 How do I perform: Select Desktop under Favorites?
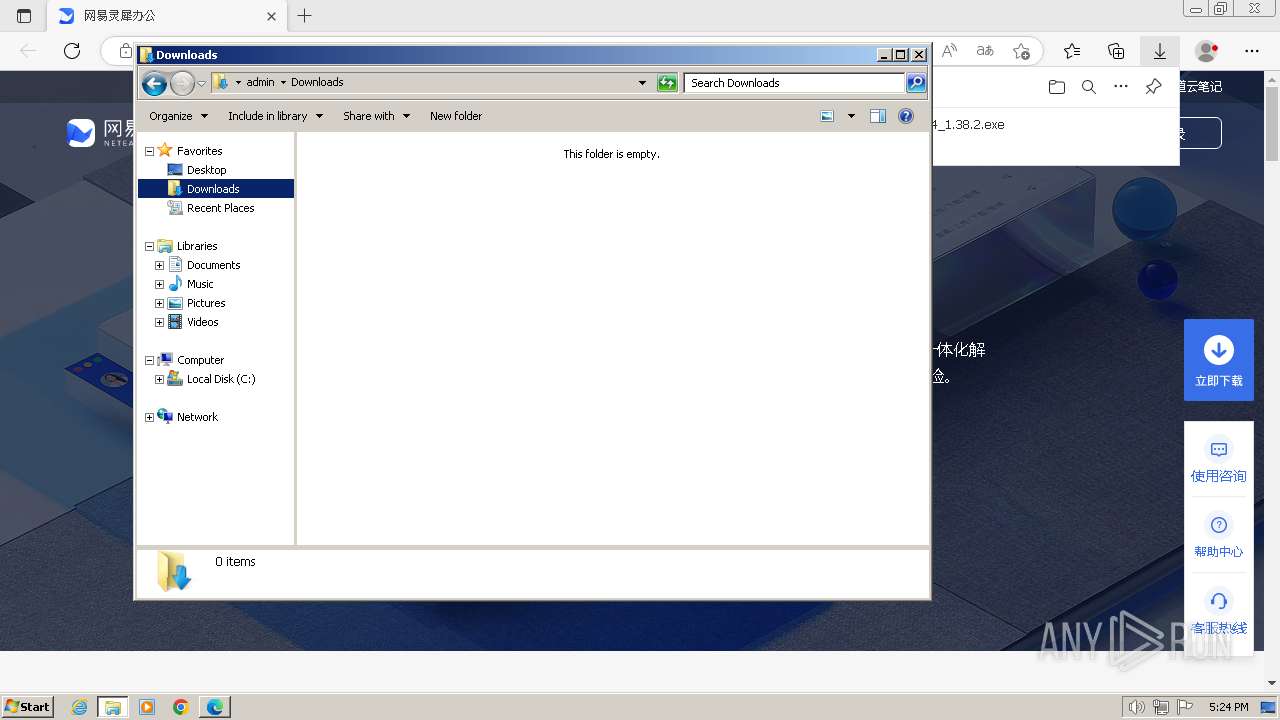point(206,170)
